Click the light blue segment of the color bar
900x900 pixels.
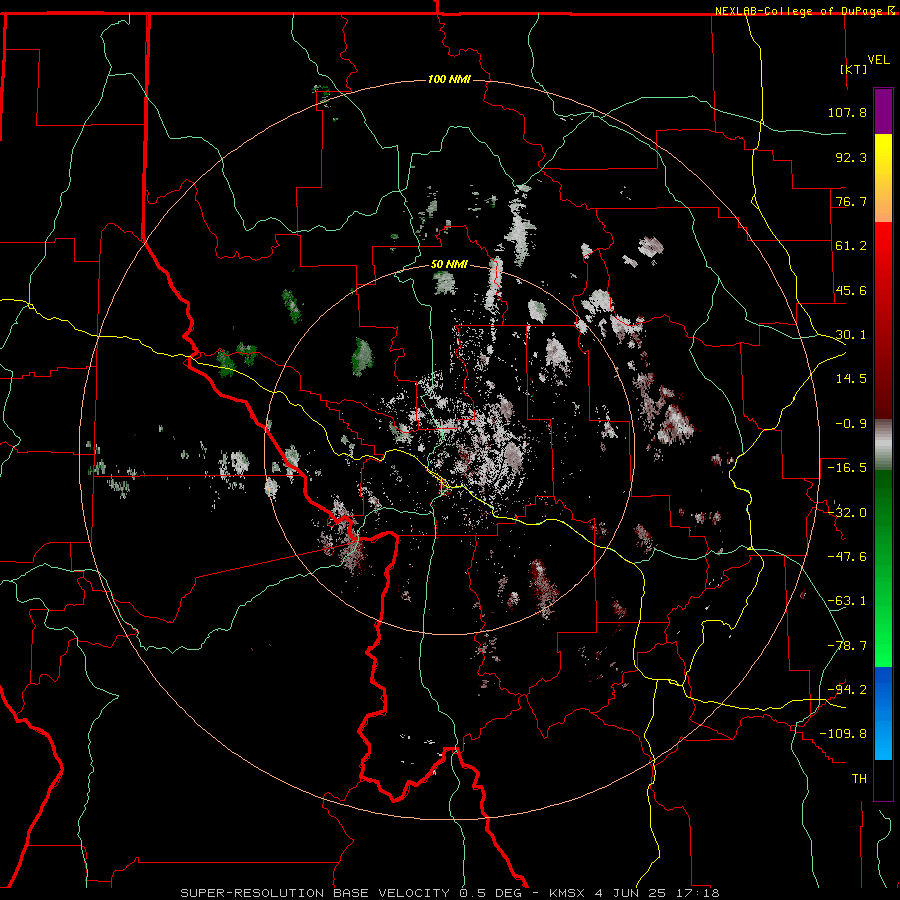pos(883,713)
